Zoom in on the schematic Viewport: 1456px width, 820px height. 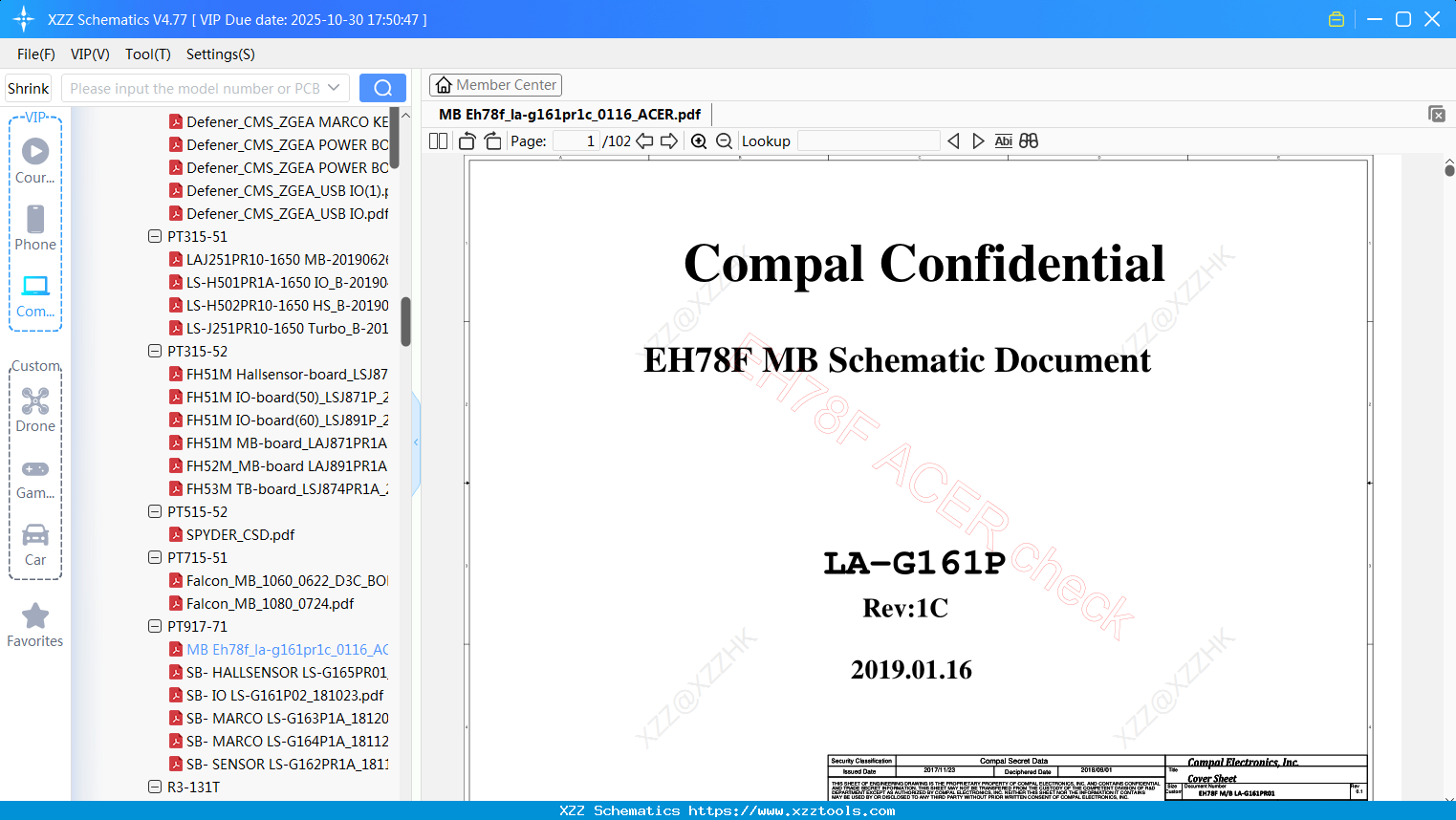[x=699, y=140]
